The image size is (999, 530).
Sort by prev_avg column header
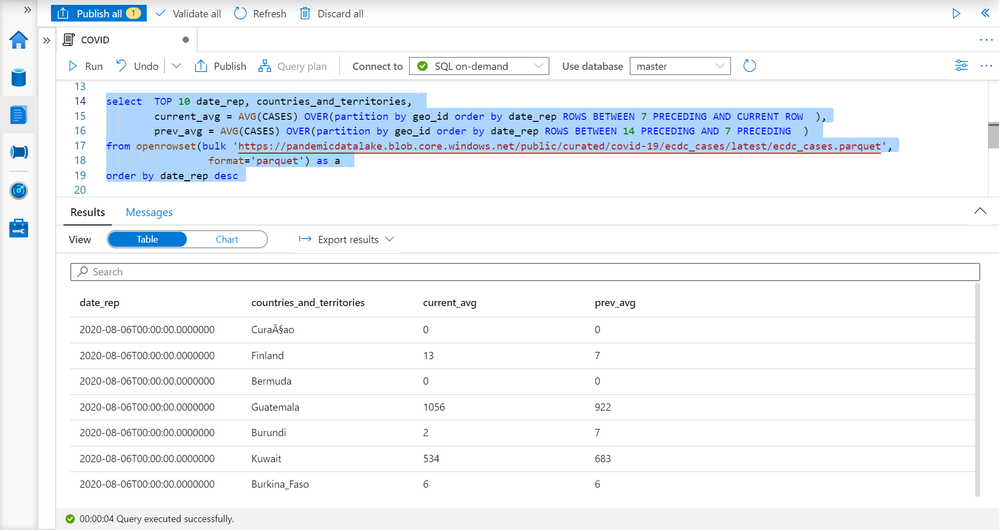tap(615, 303)
